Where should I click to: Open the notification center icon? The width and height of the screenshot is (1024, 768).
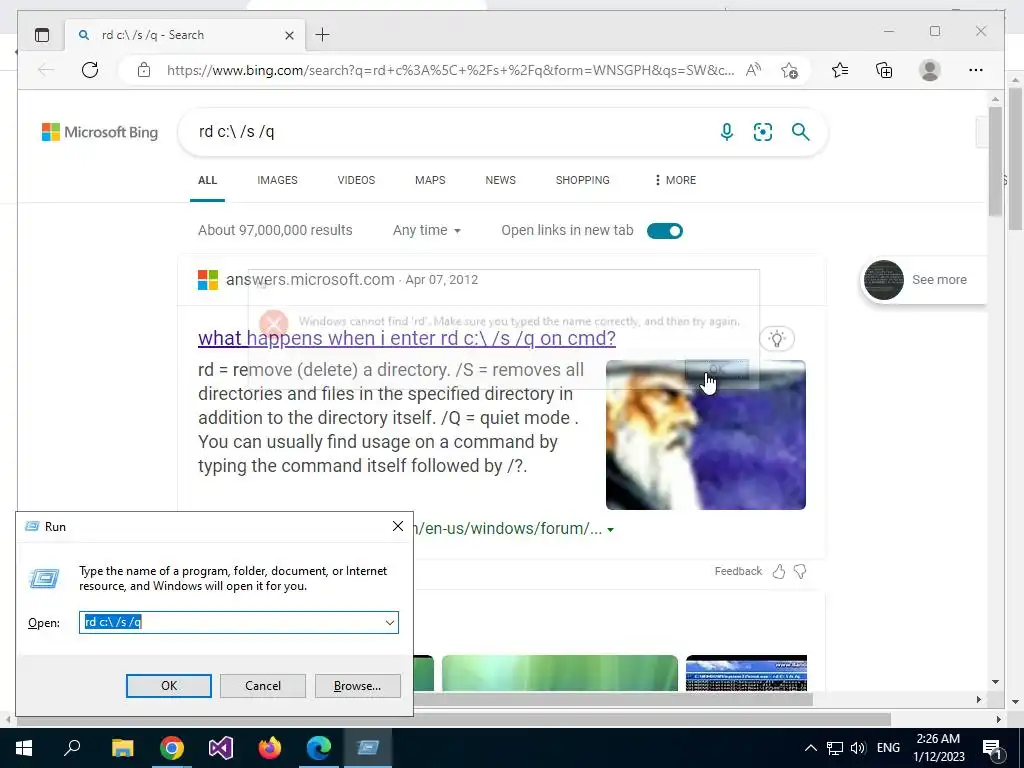click(993, 748)
